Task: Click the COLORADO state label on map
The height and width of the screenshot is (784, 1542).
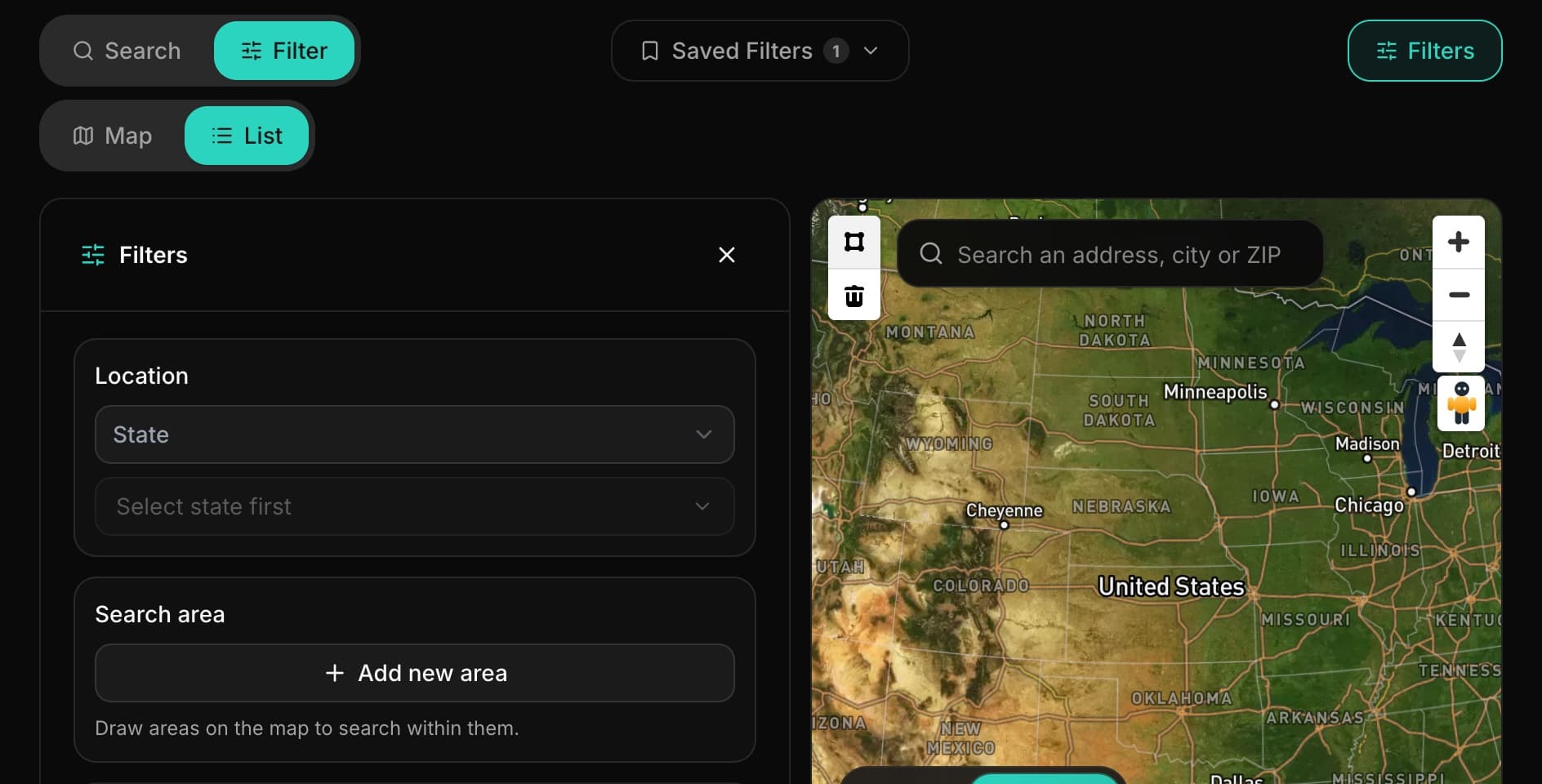Action: coord(981,586)
